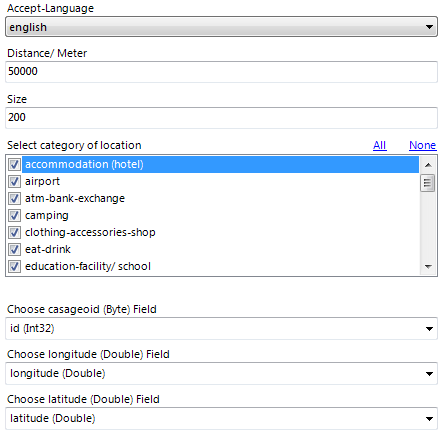Uncheck the camping checkbox
The image size is (445, 448).
(14, 215)
